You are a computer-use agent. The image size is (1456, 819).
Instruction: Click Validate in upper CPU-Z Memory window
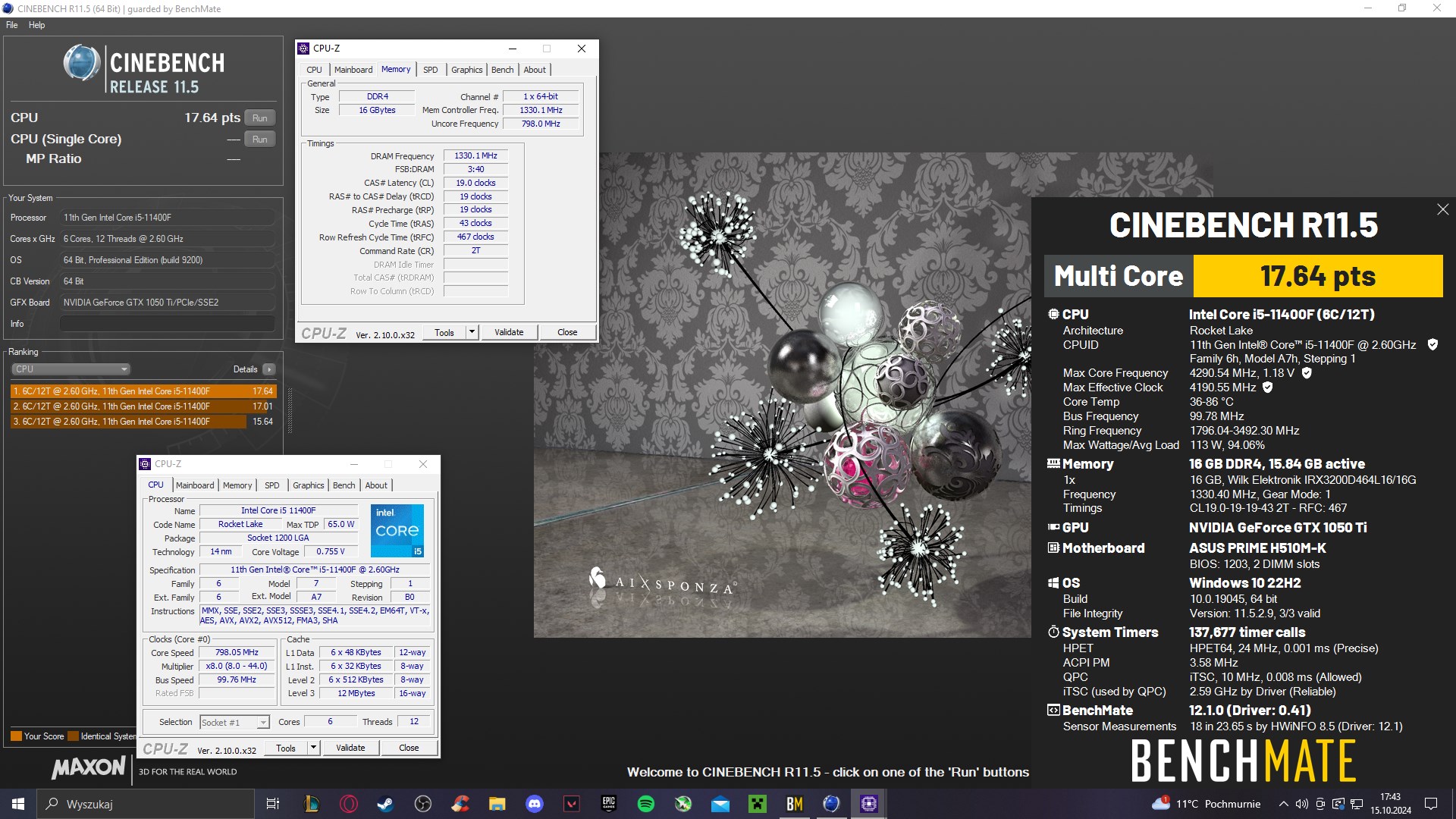[x=509, y=332]
